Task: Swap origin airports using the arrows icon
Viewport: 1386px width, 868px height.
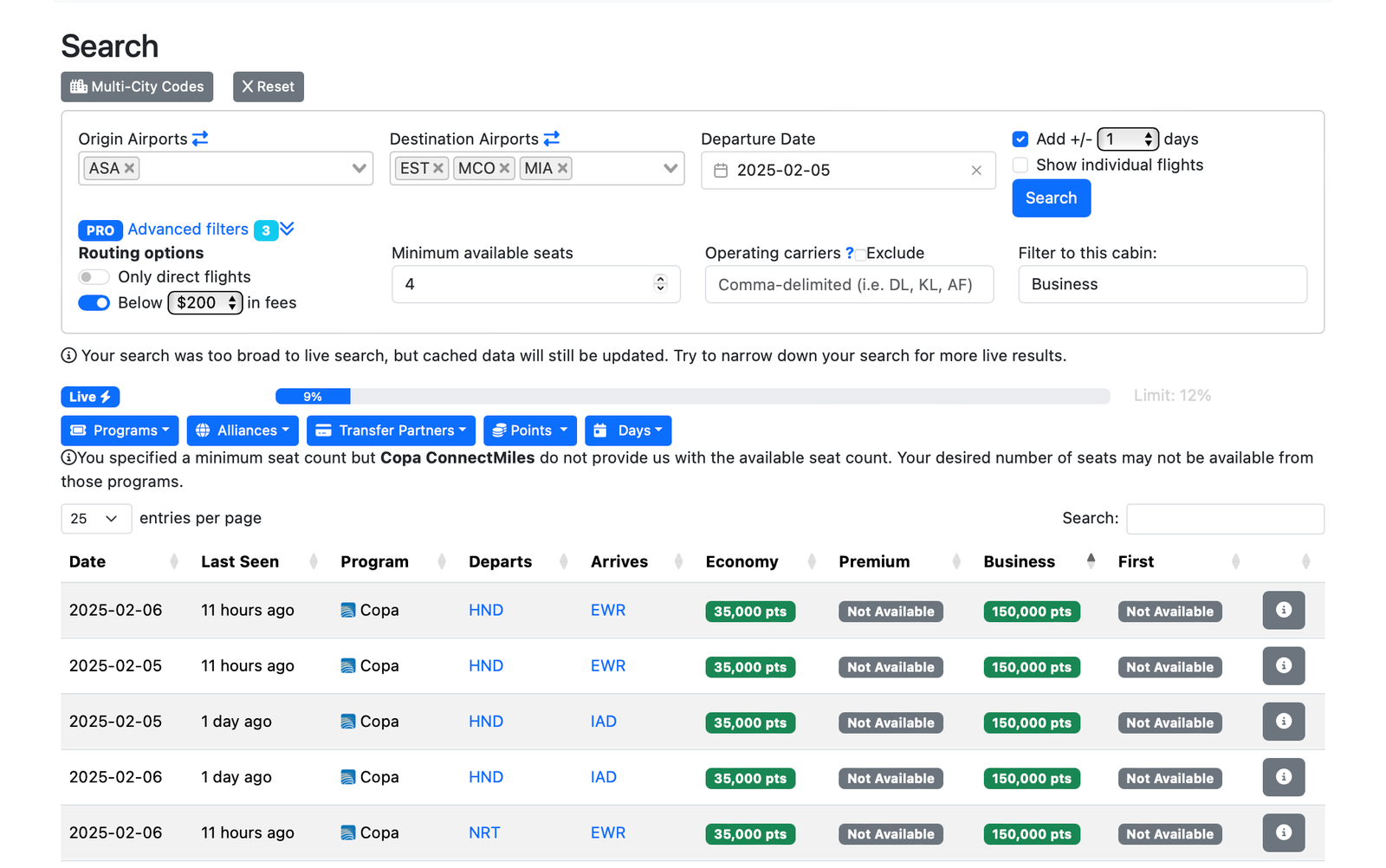Action: tap(200, 139)
